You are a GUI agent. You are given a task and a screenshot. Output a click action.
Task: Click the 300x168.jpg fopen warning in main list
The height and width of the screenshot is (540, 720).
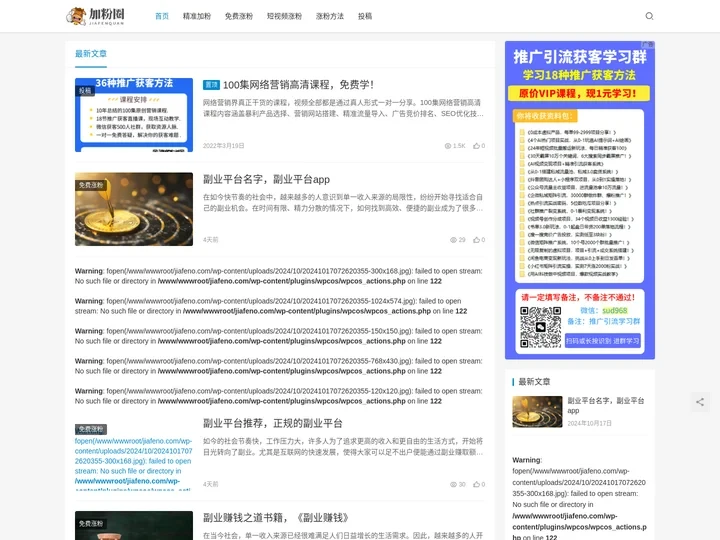[279, 276]
